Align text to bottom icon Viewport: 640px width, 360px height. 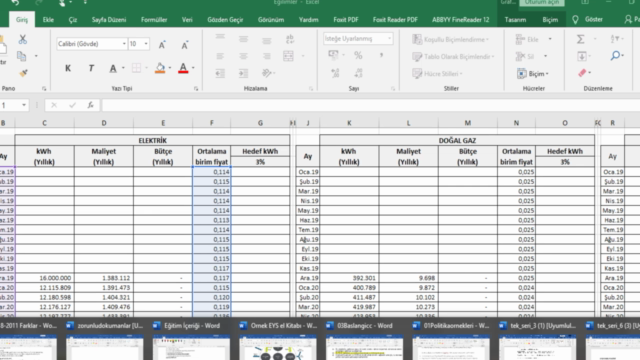click(267, 40)
